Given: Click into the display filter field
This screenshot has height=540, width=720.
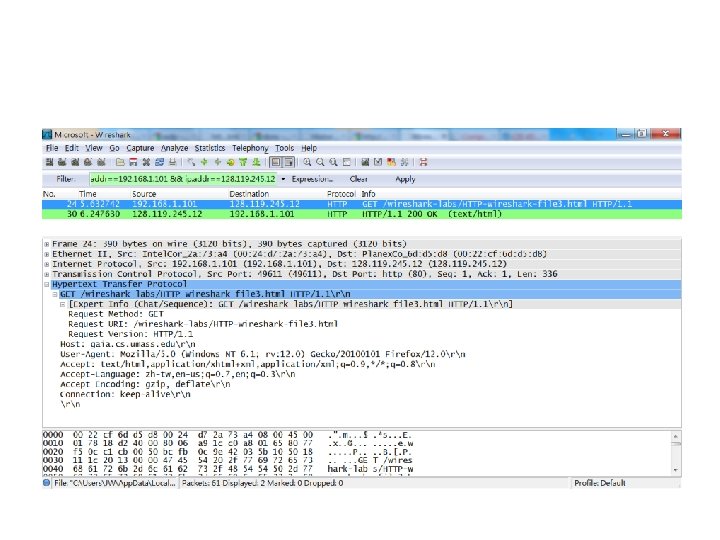Looking at the screenshot, I should [x=183, y=179].
